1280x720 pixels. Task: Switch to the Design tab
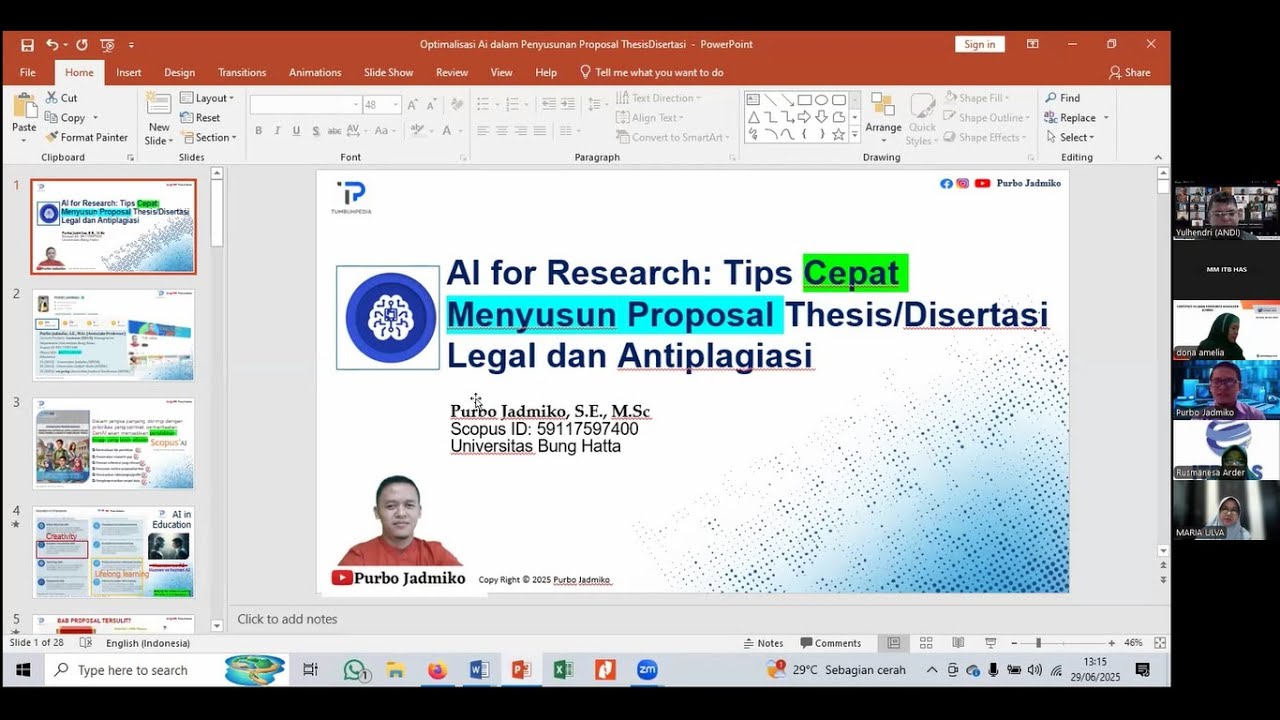180,72
